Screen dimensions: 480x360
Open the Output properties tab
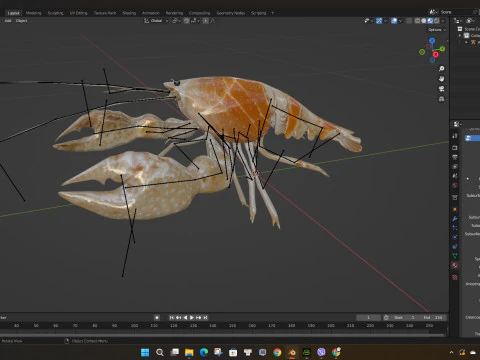[455, 157]
